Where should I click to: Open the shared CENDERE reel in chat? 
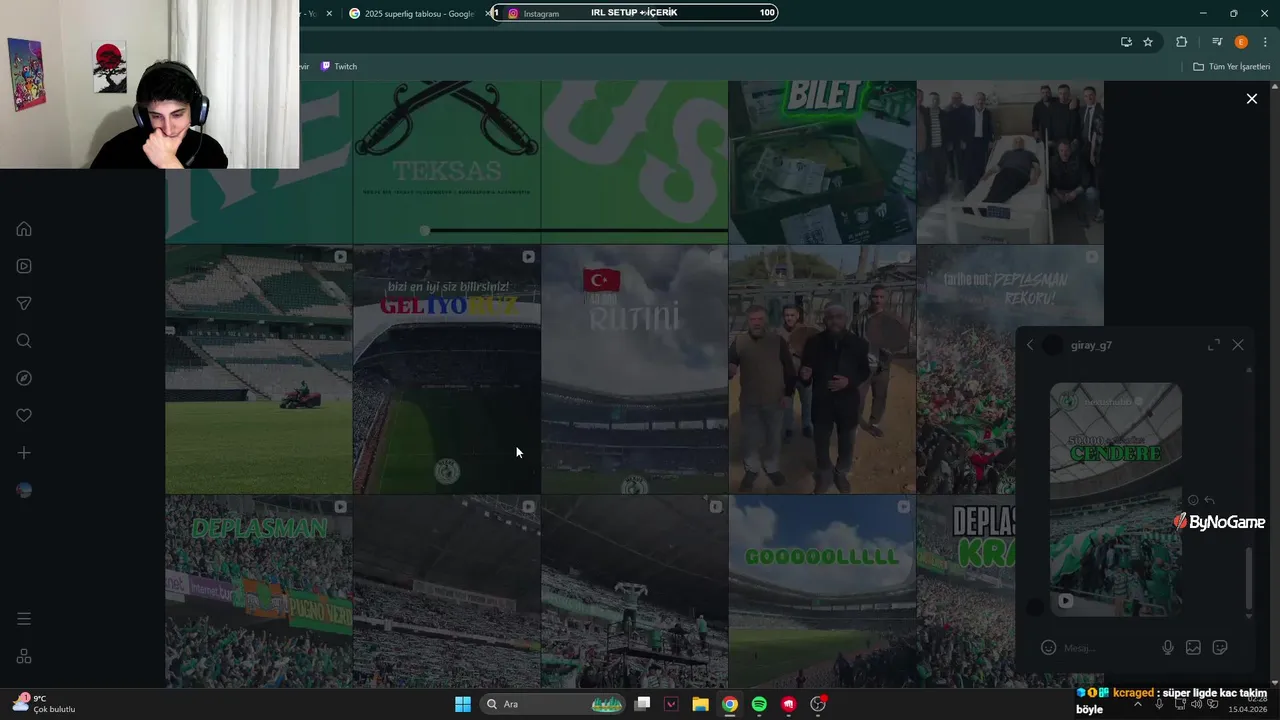(x=1116, y=500)
